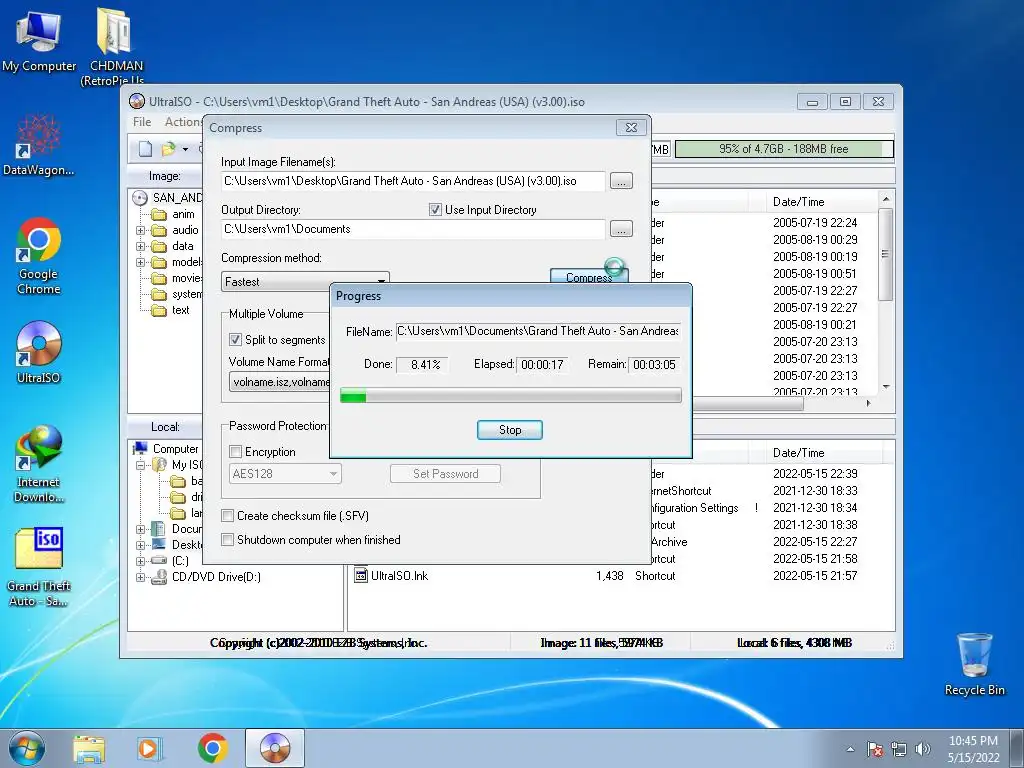Click the Output Directory field
This screenshot has height=768, width=1024.
pyautogui.click(x=413, y=229)
